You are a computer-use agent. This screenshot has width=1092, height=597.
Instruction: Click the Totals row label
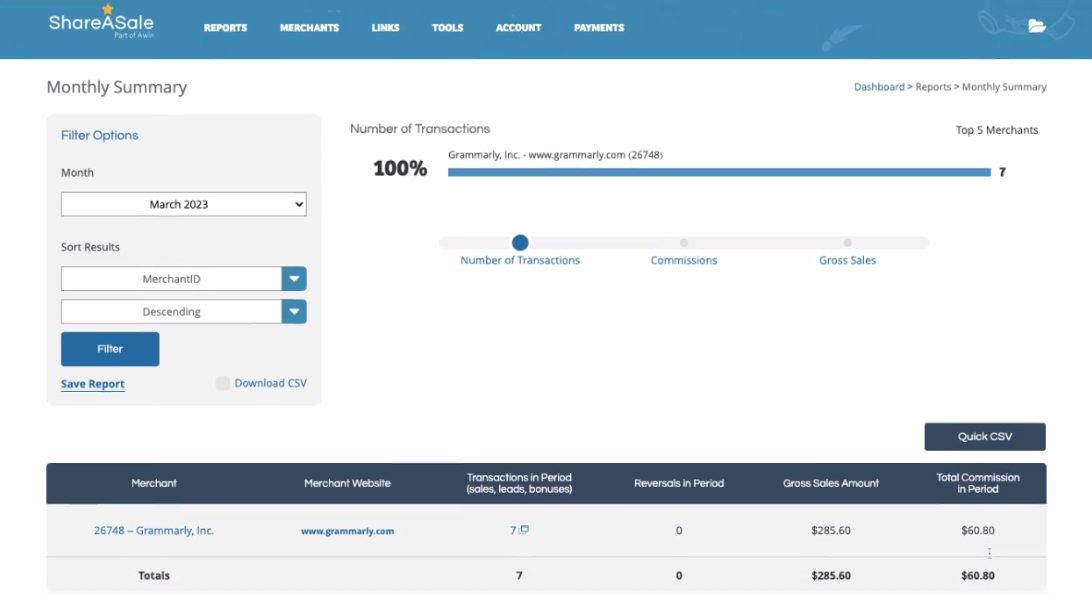154,575
